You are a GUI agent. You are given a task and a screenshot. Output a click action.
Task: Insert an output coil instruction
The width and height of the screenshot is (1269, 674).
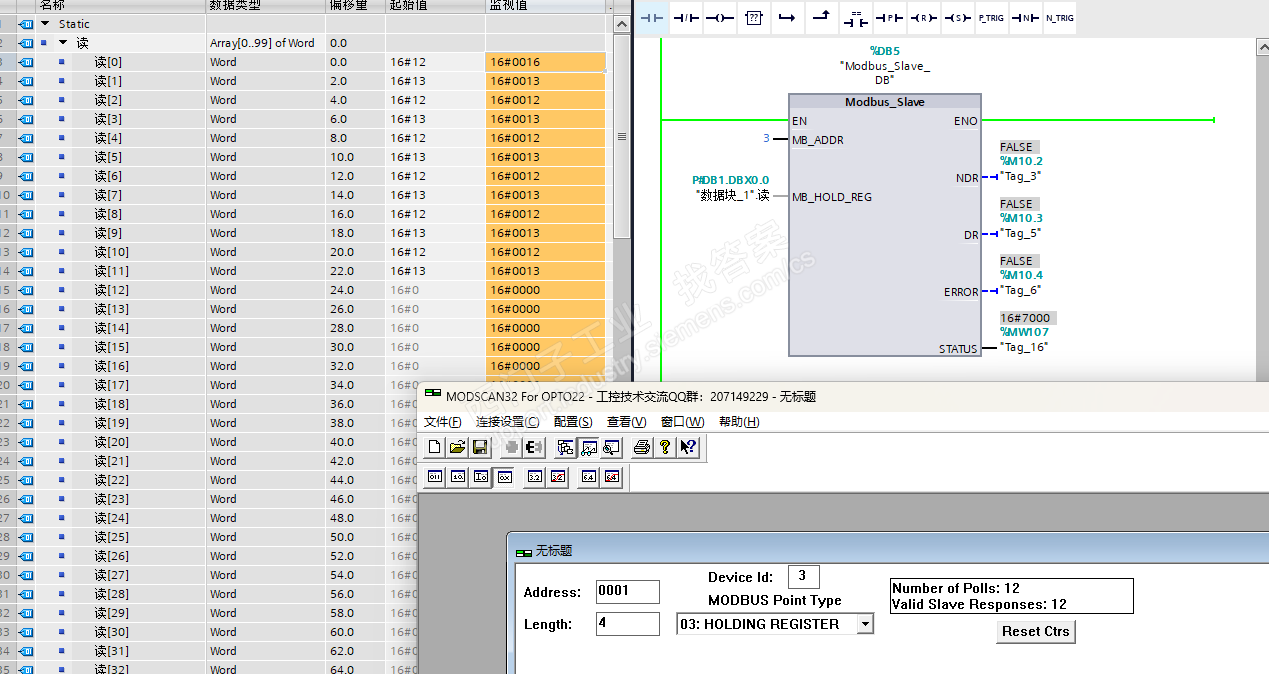[x=720, y=18]
